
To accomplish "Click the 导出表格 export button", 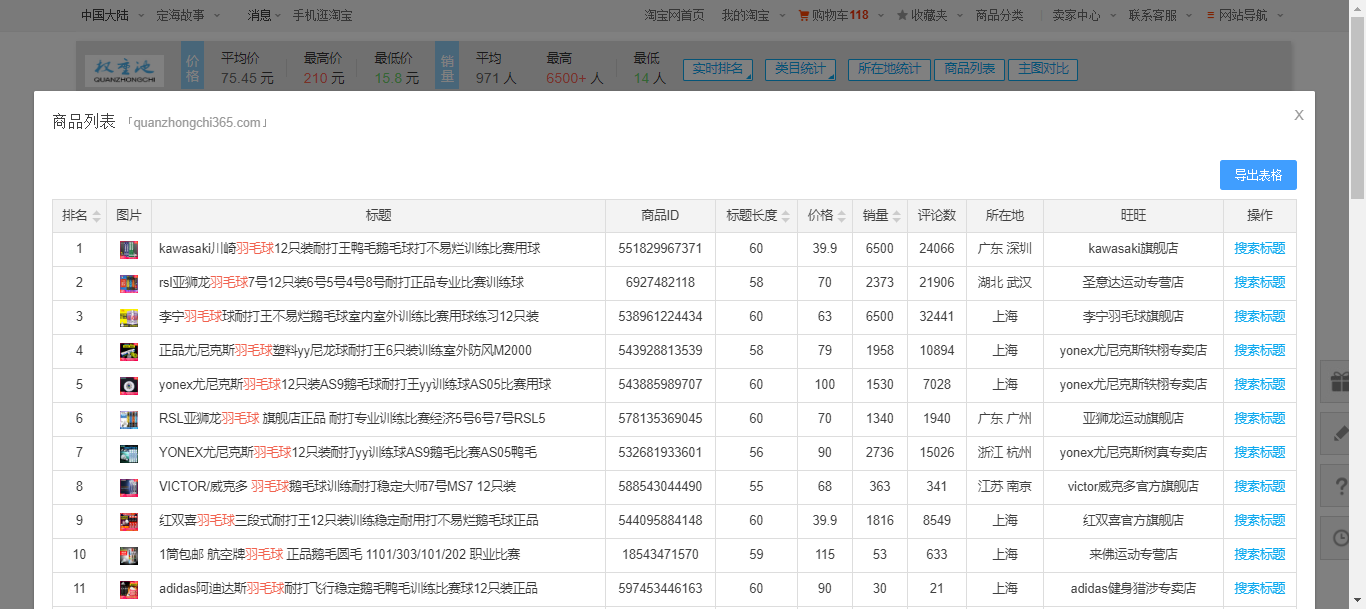I will (1258, 175).
